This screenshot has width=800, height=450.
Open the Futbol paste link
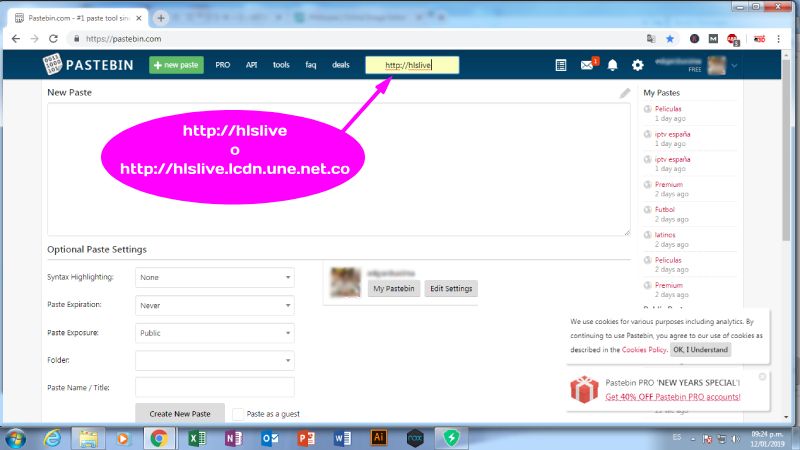point(664,209)
